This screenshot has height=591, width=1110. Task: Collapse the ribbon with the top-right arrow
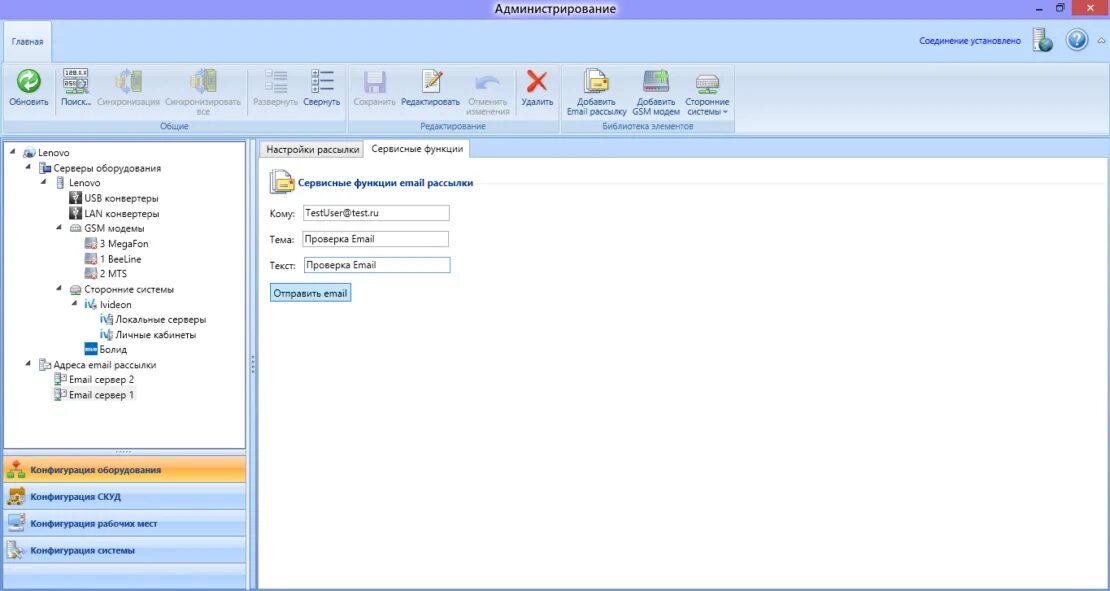(1100, 40)
